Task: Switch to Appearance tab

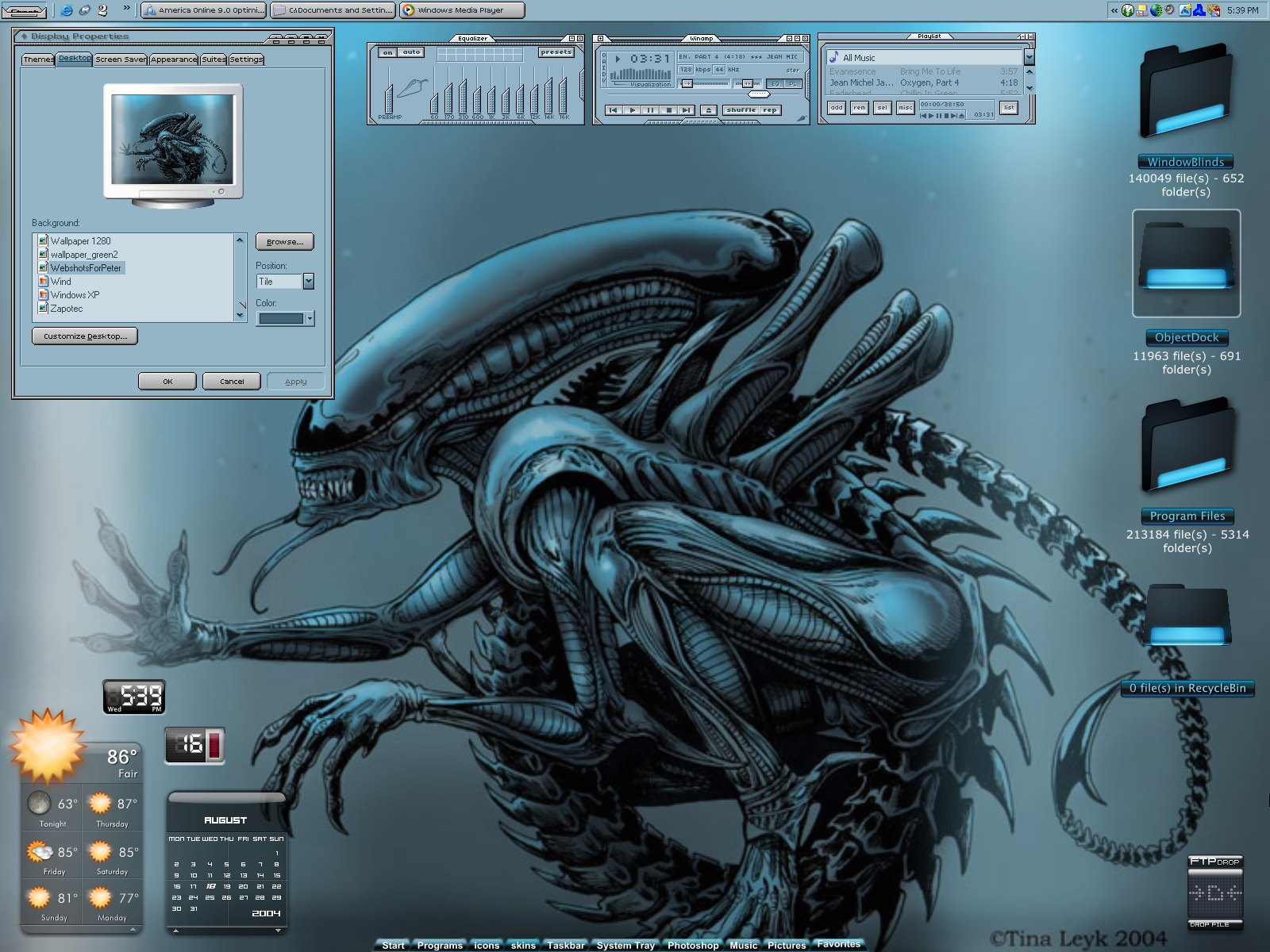Action: 174,59
